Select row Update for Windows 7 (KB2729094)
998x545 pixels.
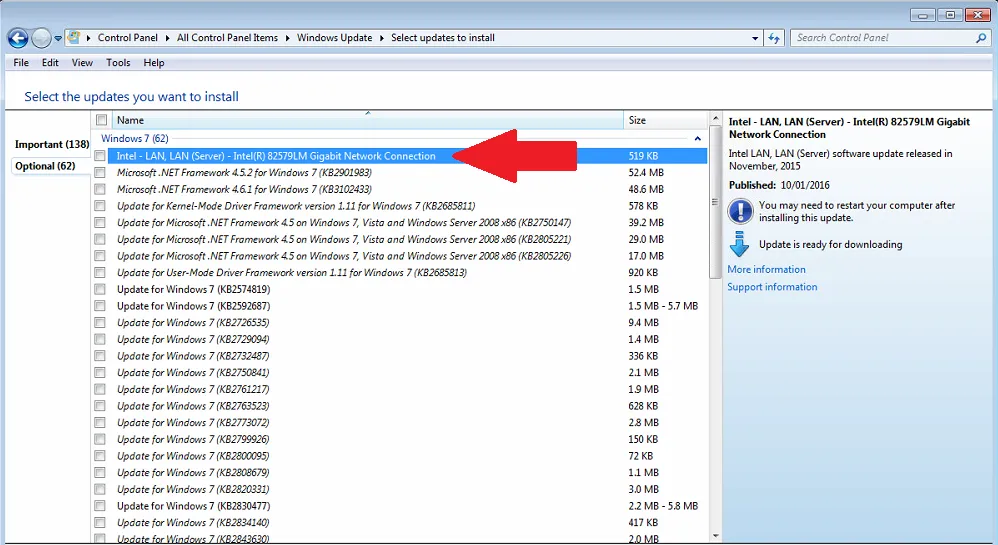[407, 339]
